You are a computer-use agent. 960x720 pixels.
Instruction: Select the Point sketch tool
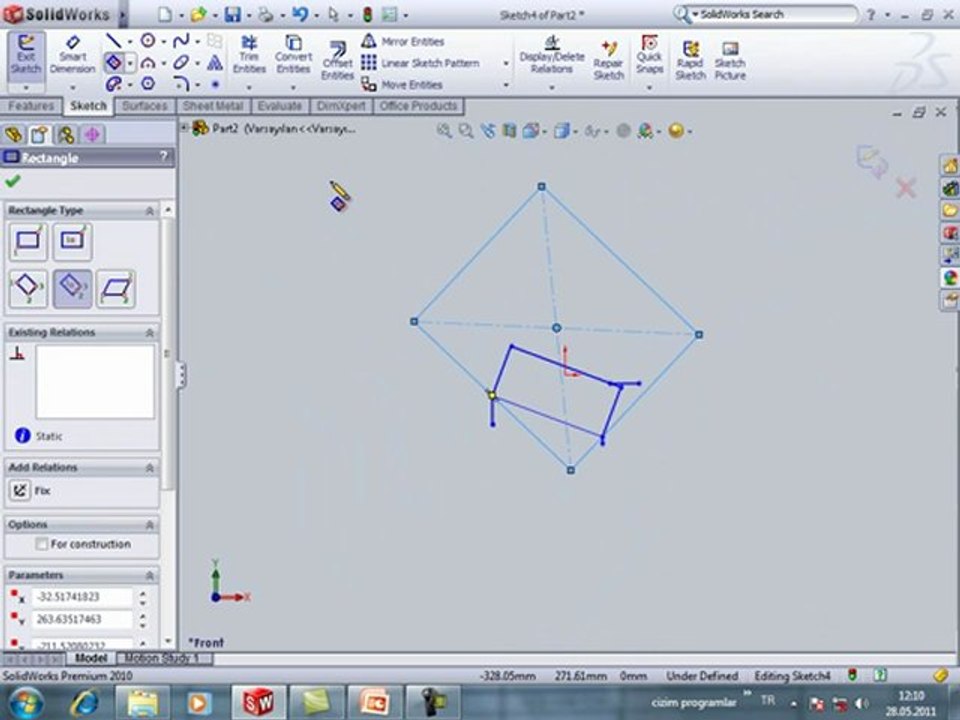[x=215, y=84]
